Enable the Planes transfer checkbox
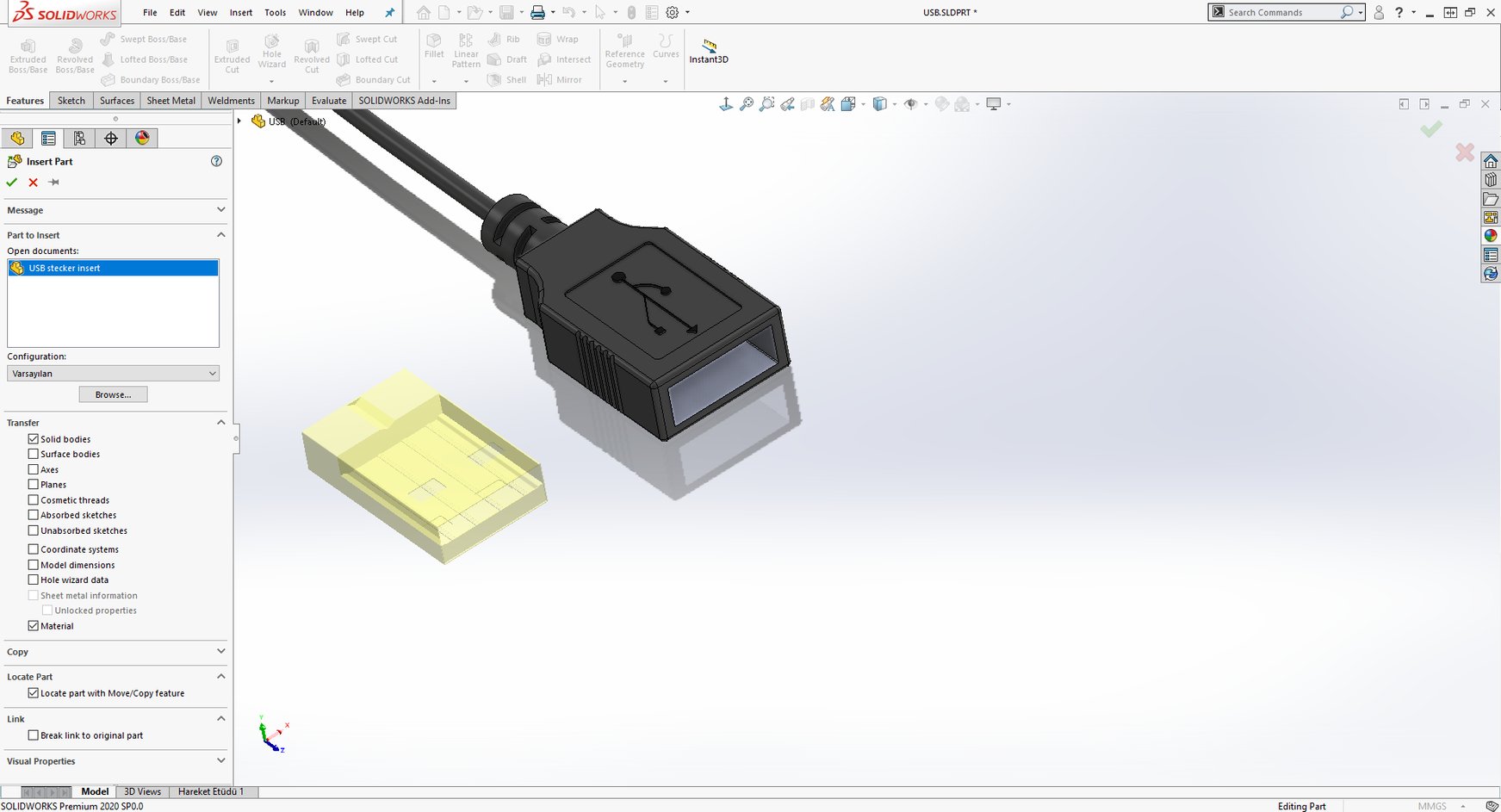Viewport: 1501px width, 812px height. [33, 484]
